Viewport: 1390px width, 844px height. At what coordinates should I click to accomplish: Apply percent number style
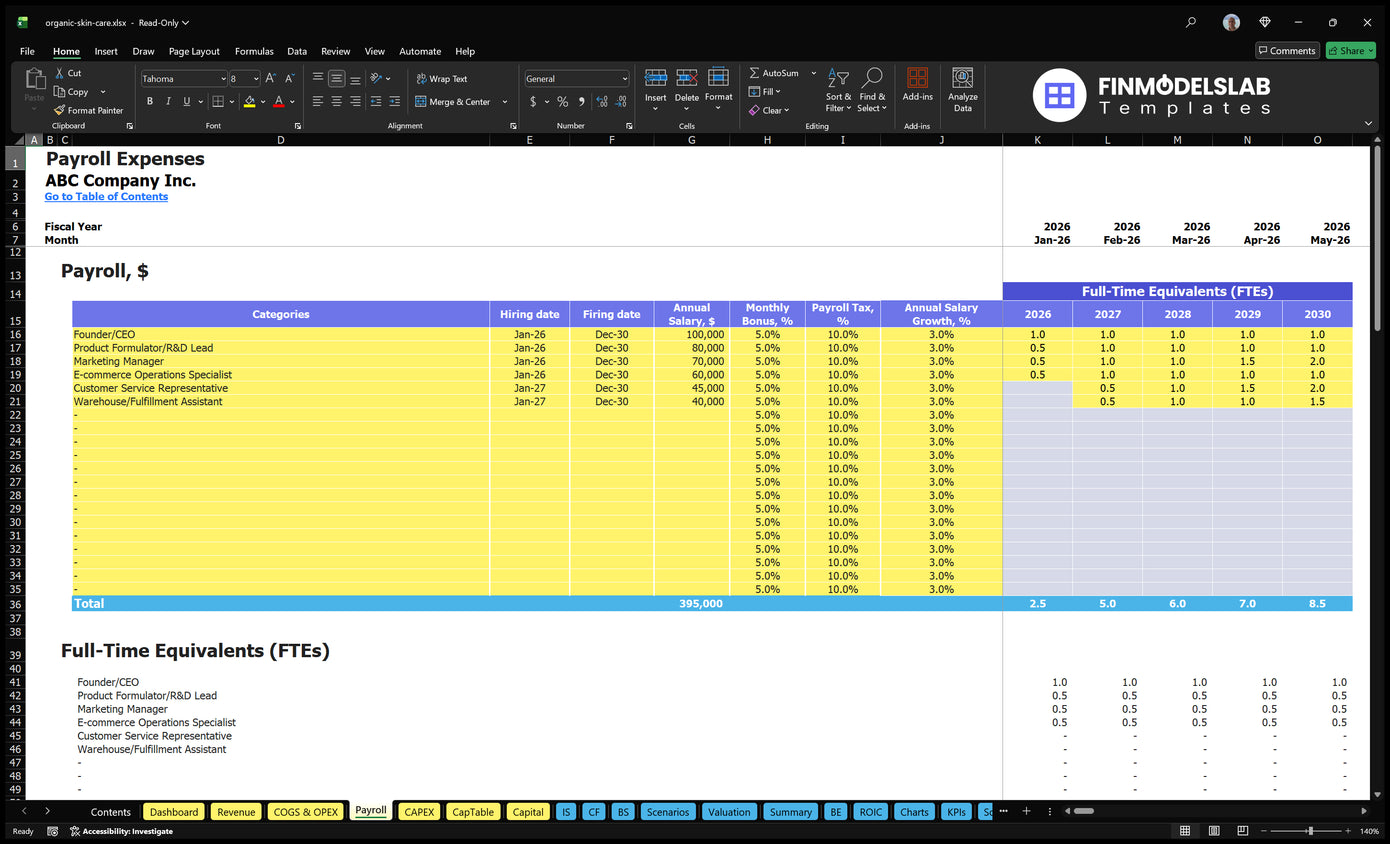tap(563, 101)
